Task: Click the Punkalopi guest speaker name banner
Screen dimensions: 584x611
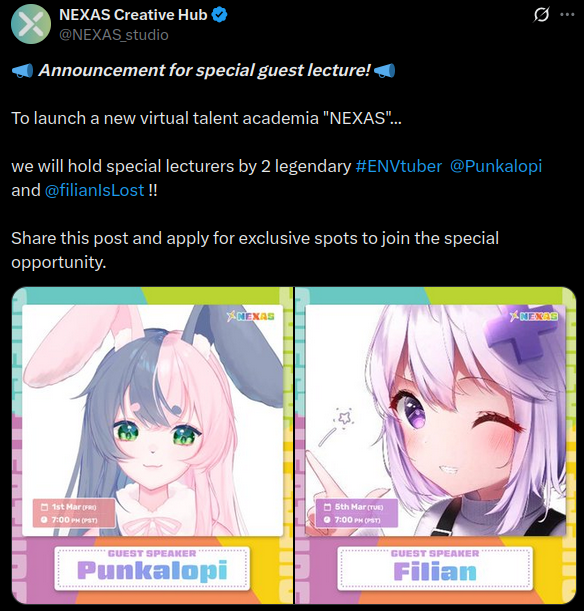Action: pos(152,568)
